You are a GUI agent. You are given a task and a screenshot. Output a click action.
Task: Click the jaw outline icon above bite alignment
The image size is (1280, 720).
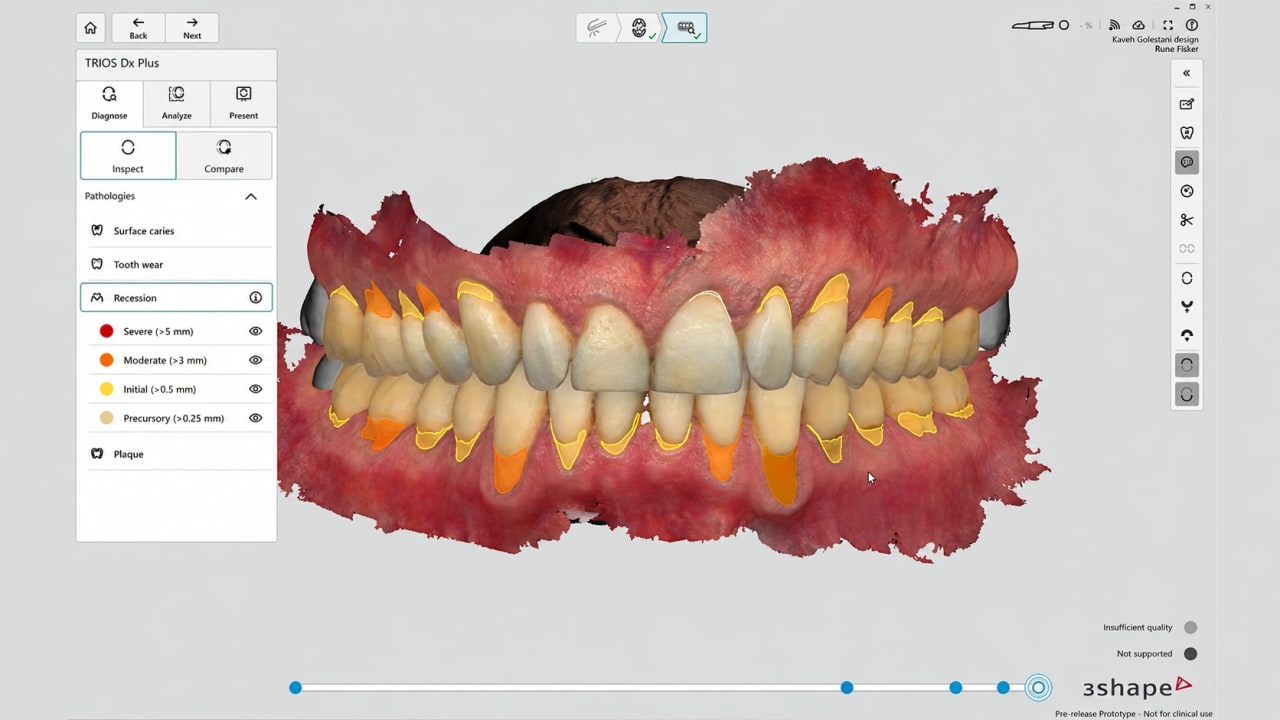[x=1187, y=278]
